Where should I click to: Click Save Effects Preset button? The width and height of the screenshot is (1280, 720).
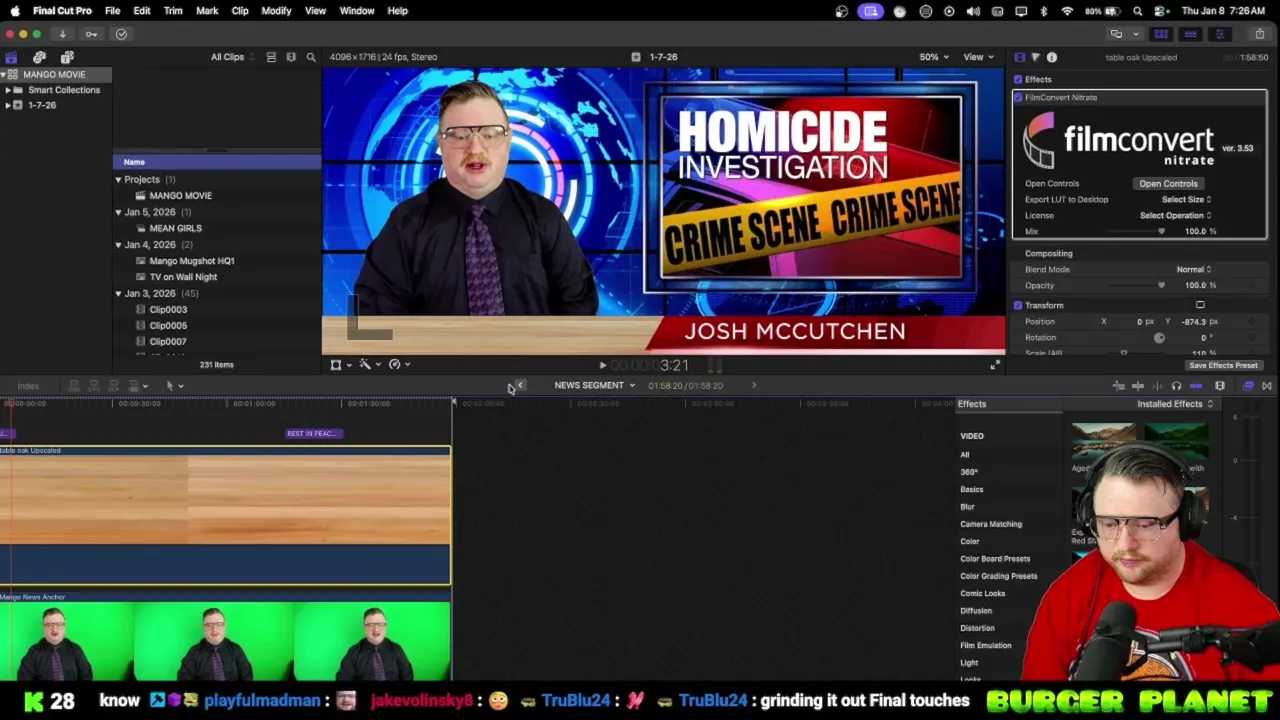1223,366
